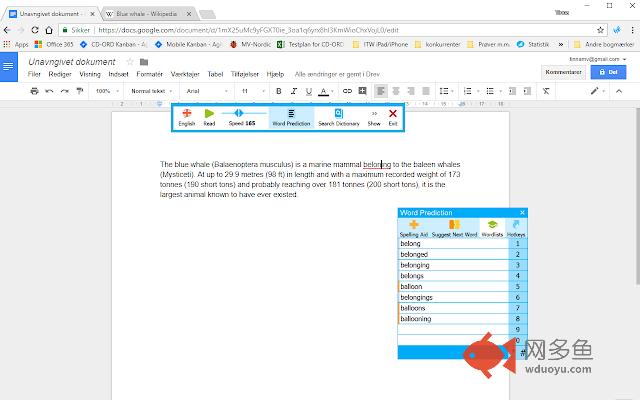Image resolution: width=640 pixels, height=400 pixels.
Task: Open Search Dictionary in the floating toolbar
Action: coord(339,118)
